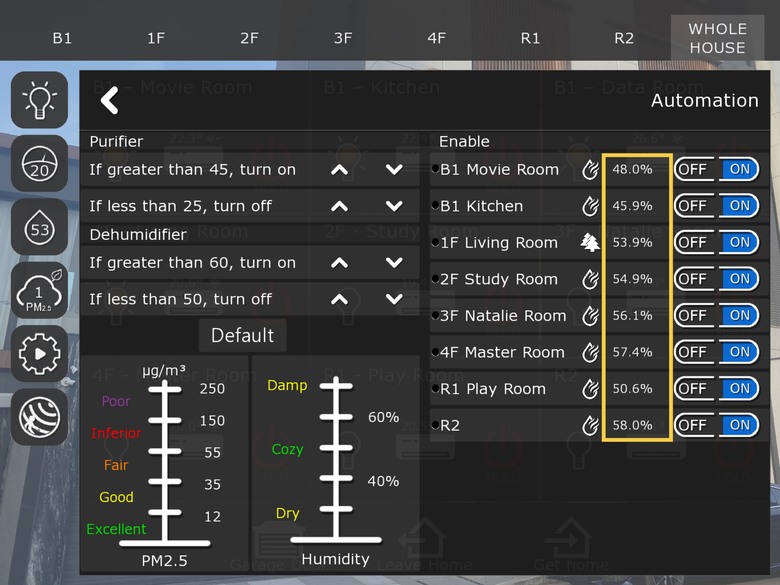The image size is (780, 585).
Task: Select the WHOLE HOUSE tab
Action: point(717,38)
